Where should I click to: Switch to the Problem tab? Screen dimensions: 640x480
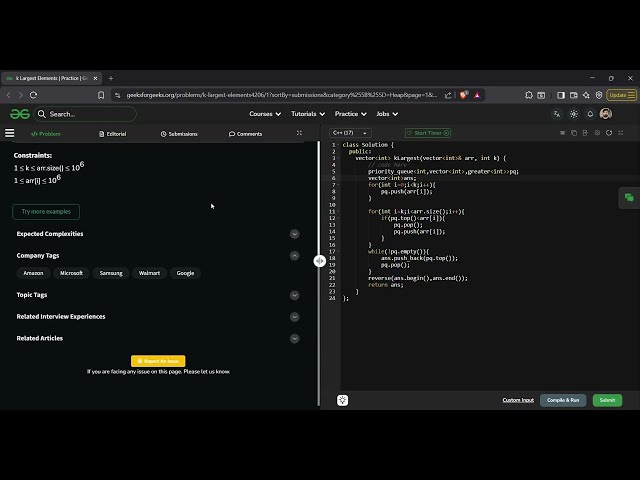pos(46,134)
